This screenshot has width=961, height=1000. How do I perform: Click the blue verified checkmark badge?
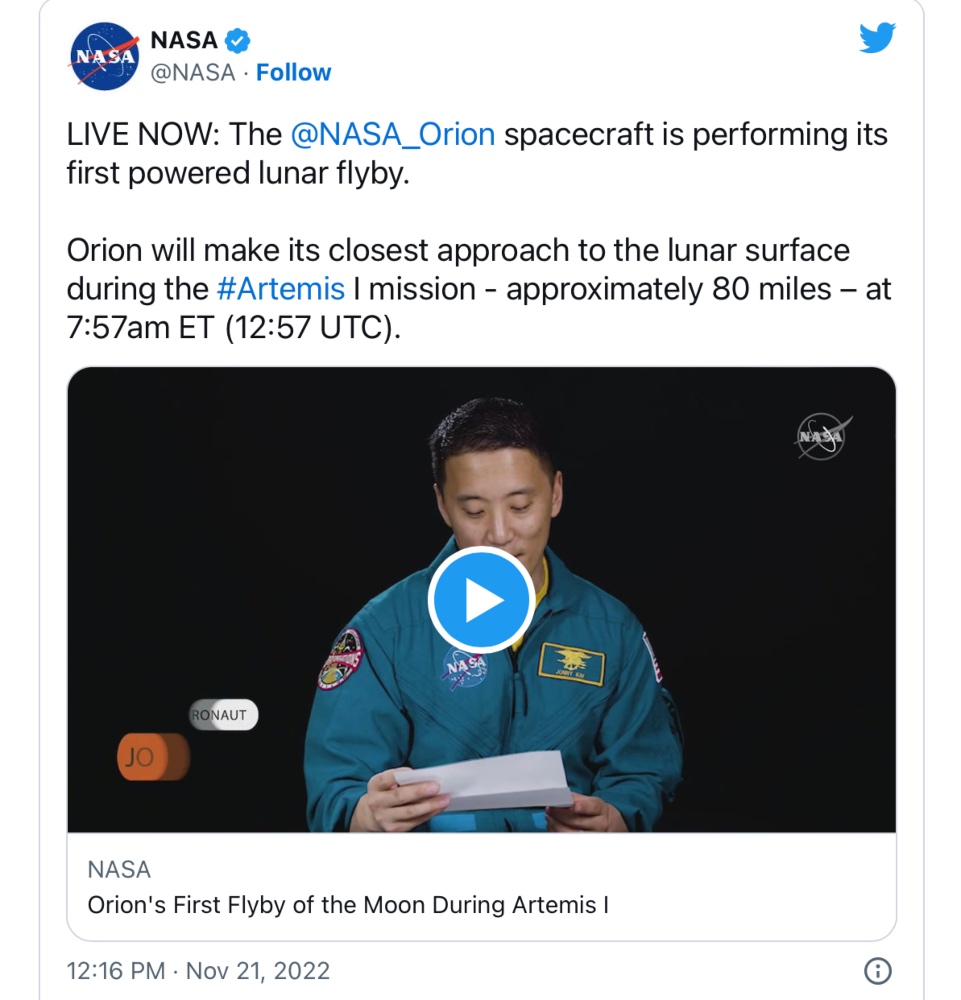pos(238,41)
